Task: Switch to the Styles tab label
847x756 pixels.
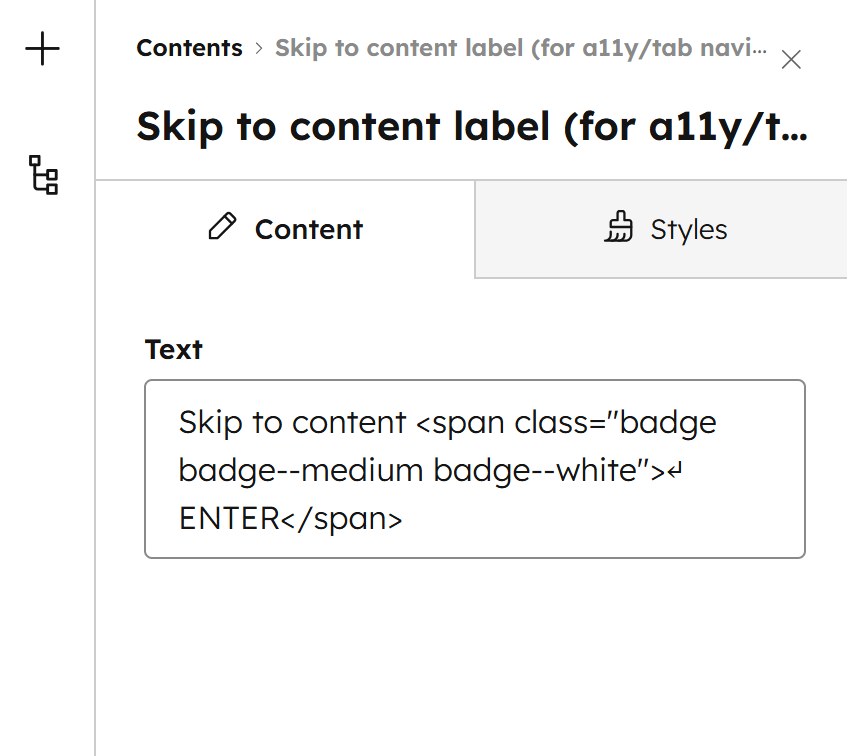Action: click(688, 230)
